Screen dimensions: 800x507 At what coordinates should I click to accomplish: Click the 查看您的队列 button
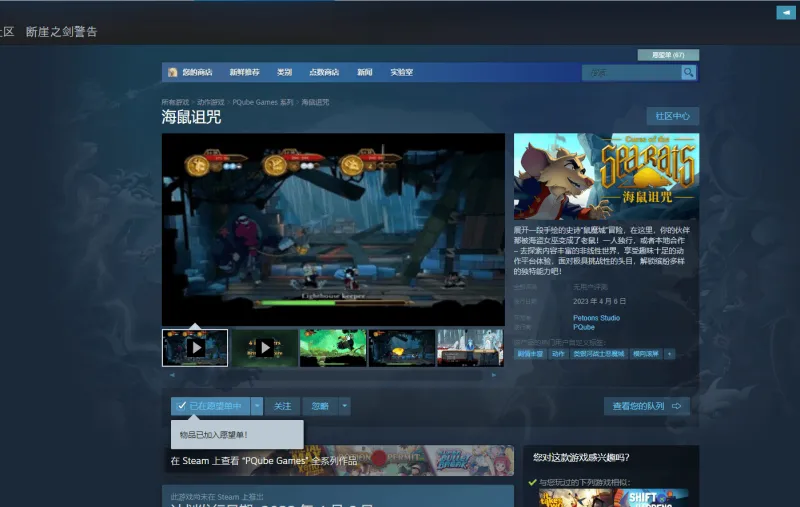pos(646,406)
